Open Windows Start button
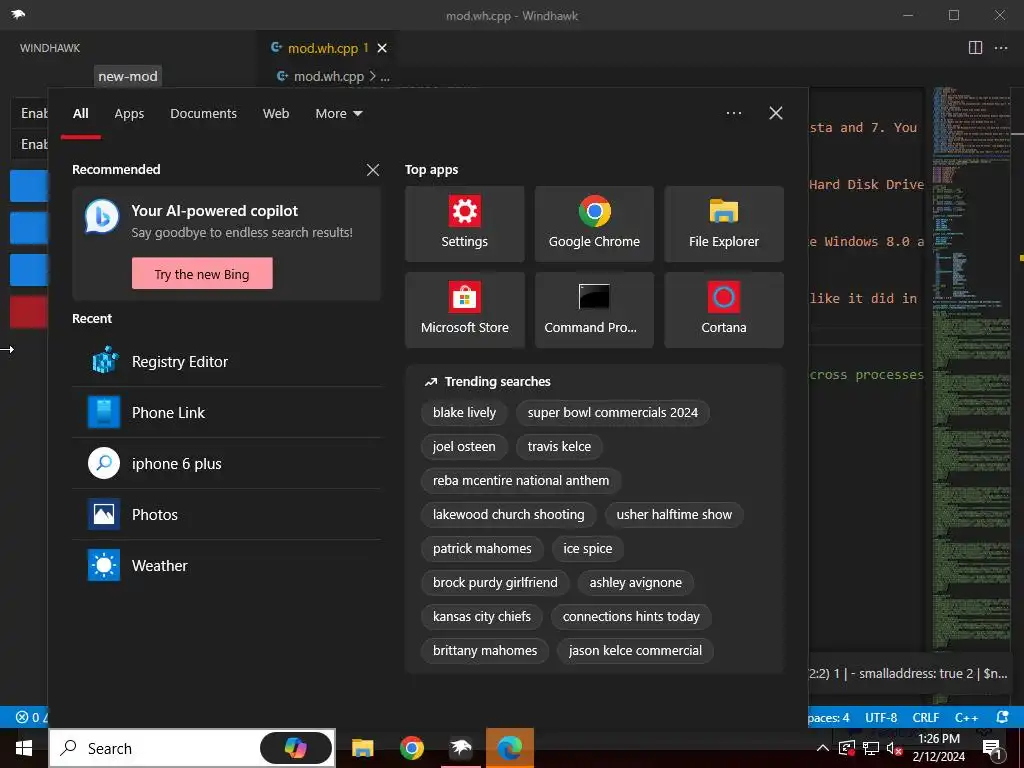The image size is (1024, 768). coord(24,748)
